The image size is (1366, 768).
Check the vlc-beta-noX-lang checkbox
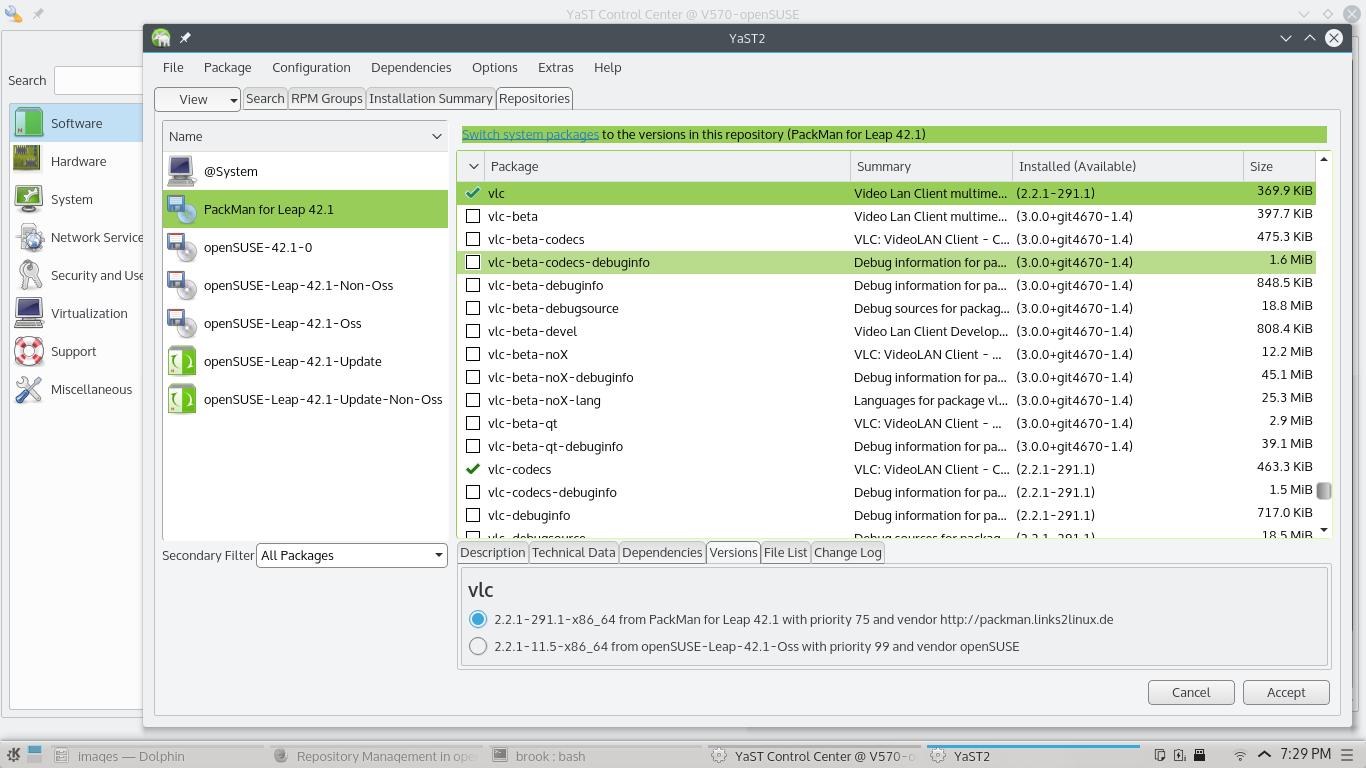[x=473, y=400]
